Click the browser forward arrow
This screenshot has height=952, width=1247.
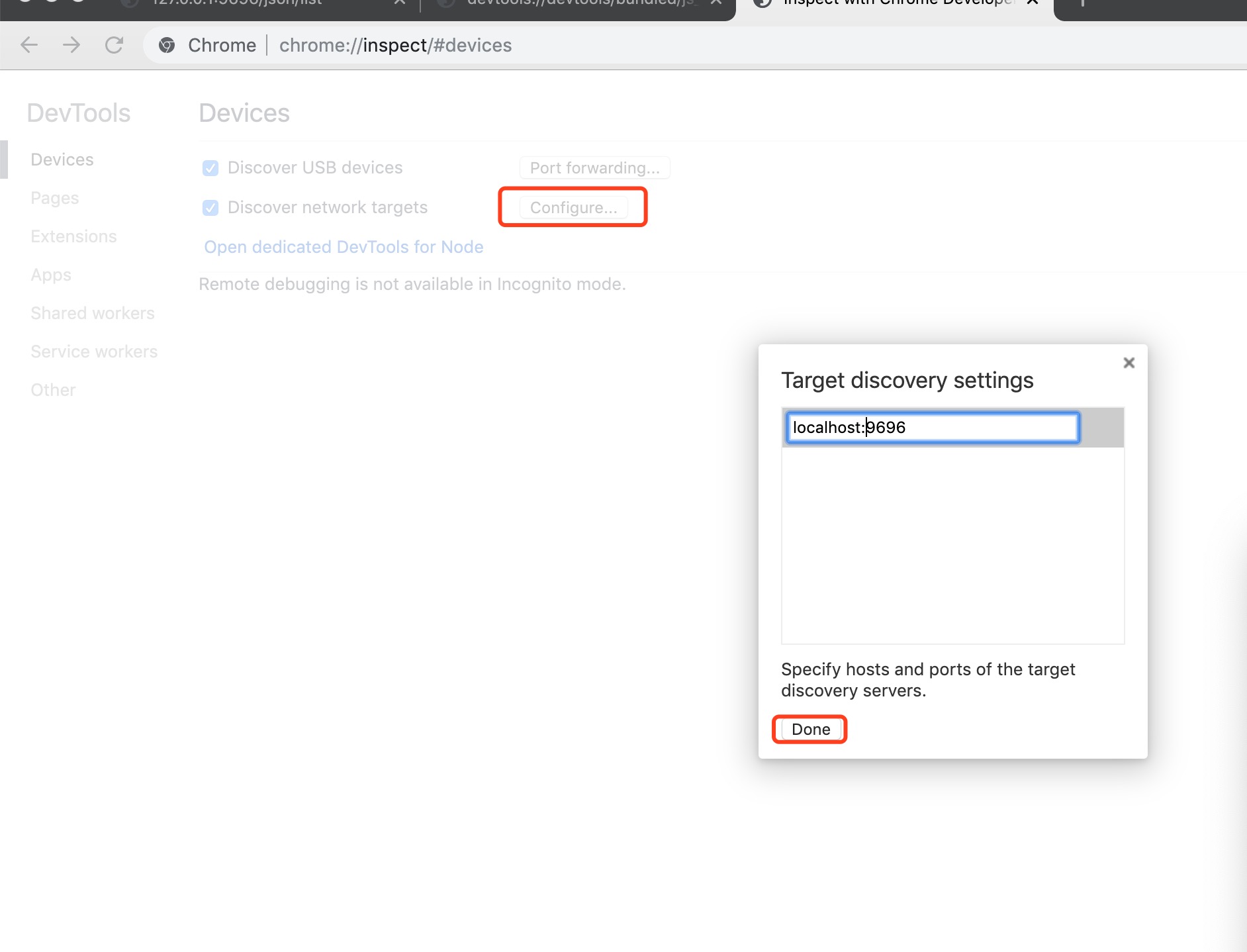tap(71, 45)
